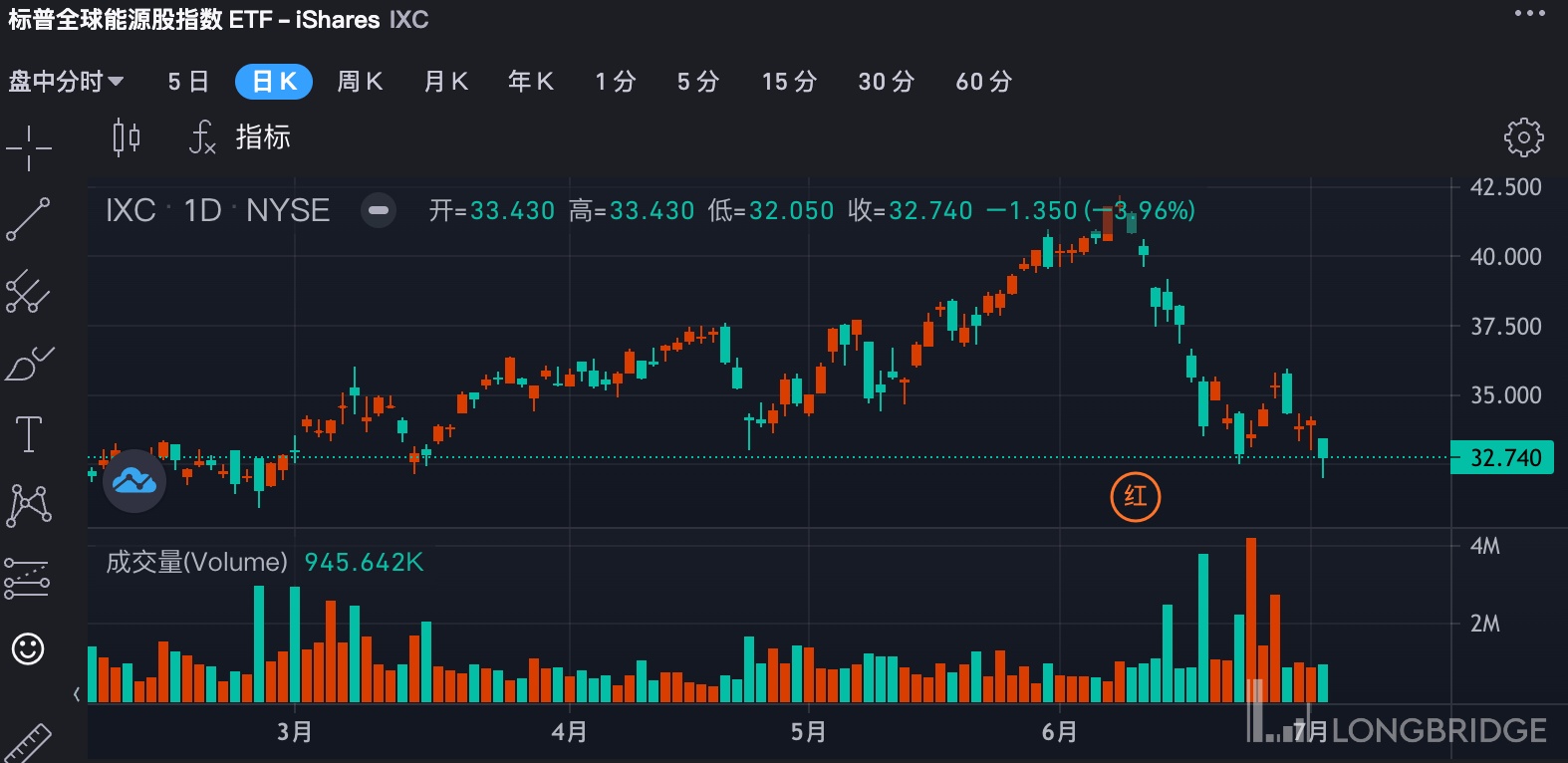Viewport: 1568px width, 763px height.
Task: Switch to the 30分 interval
Action: (887, 82)
